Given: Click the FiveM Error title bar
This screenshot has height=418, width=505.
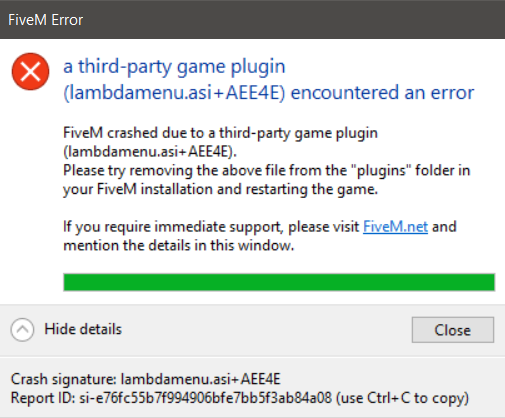Looking at the screenshot, I should tap(252, 20).
